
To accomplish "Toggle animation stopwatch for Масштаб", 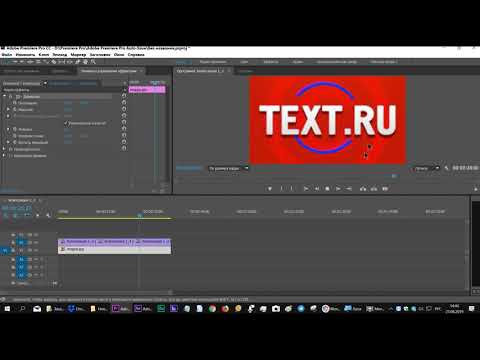I will point(15,109).
